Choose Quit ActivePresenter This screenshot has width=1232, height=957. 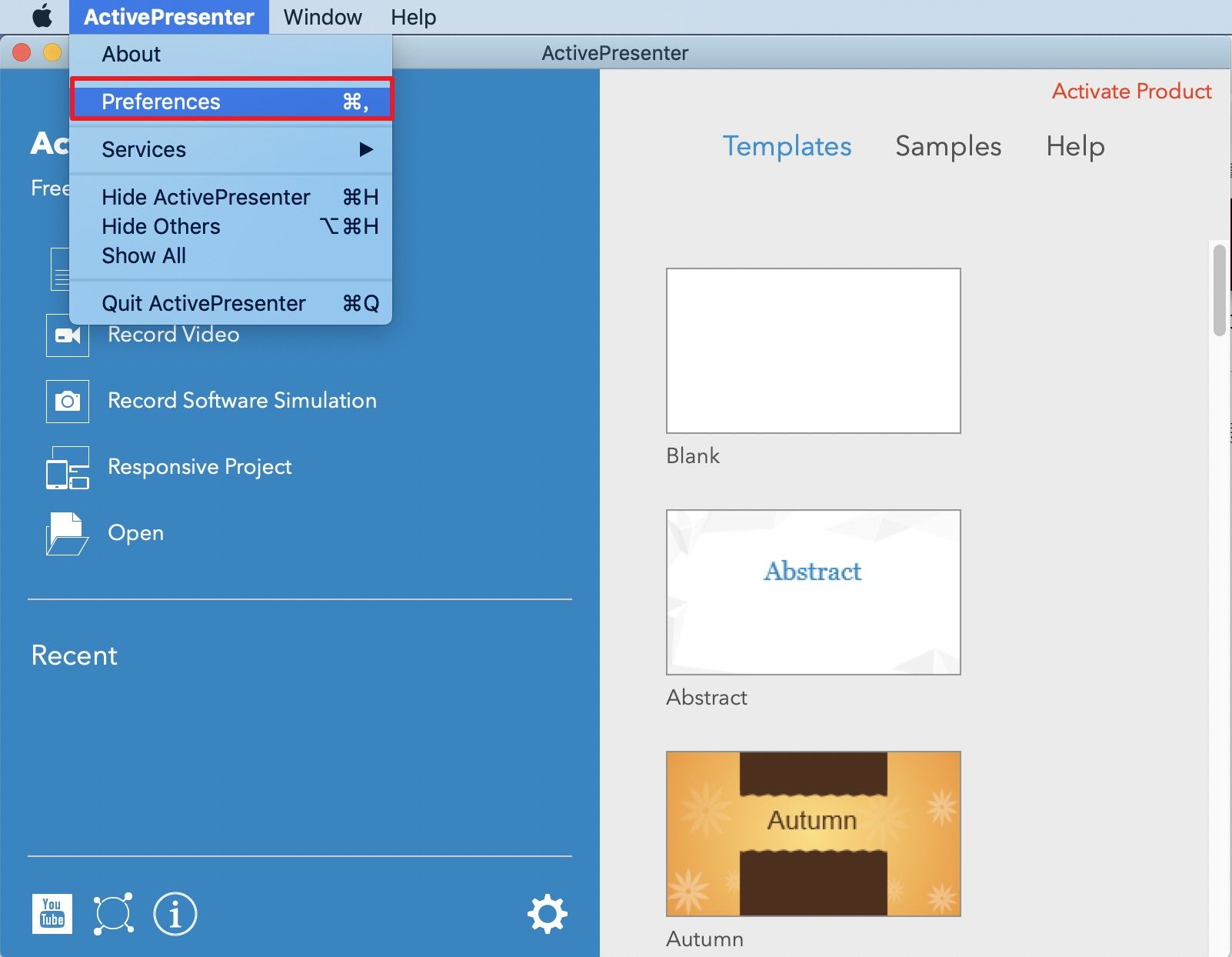tap(231, 303)
